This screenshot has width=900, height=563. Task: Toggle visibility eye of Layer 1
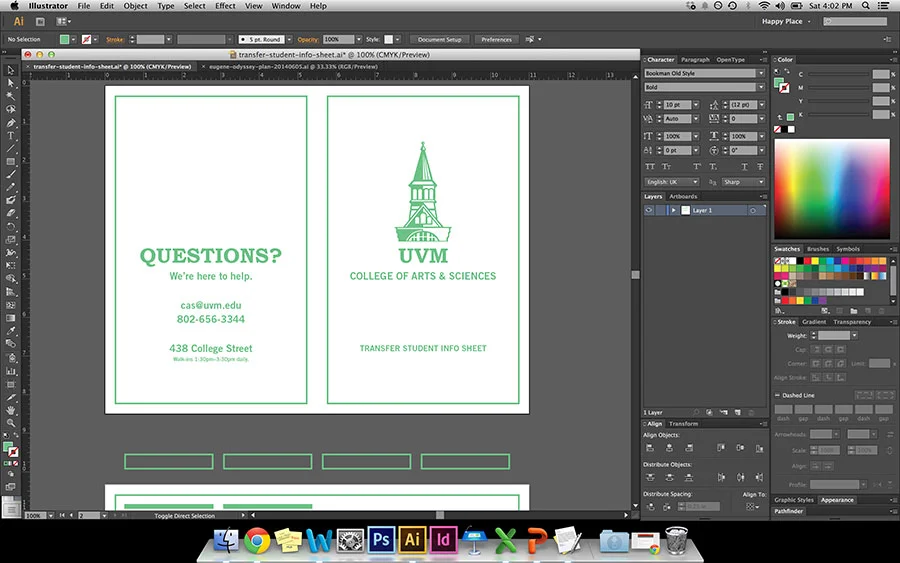click(649, 211)
